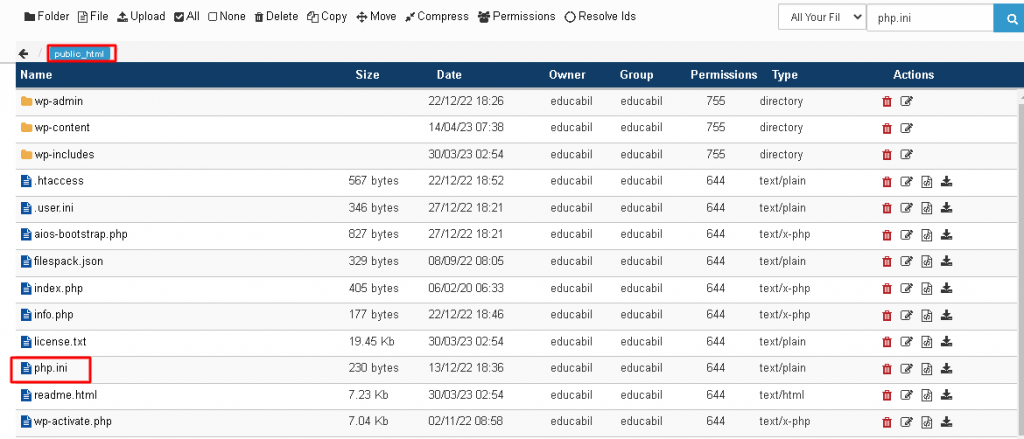1024x439 pixels.
Task: Click the public_html breadcrumb
Action: point(79,53)
